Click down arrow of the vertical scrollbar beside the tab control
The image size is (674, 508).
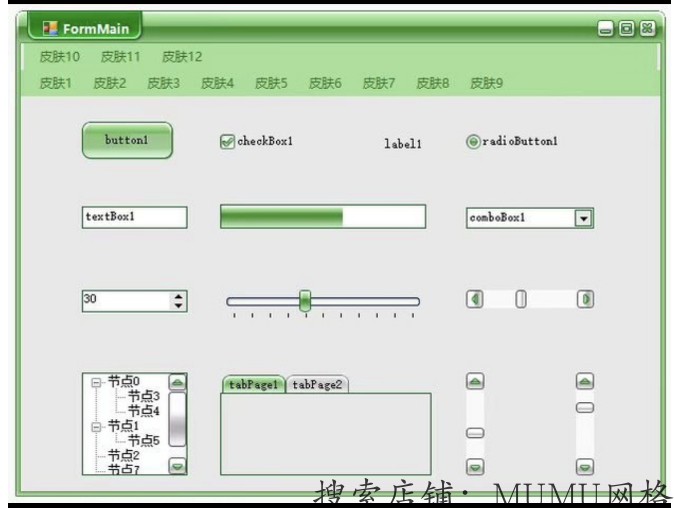[475, 467]
